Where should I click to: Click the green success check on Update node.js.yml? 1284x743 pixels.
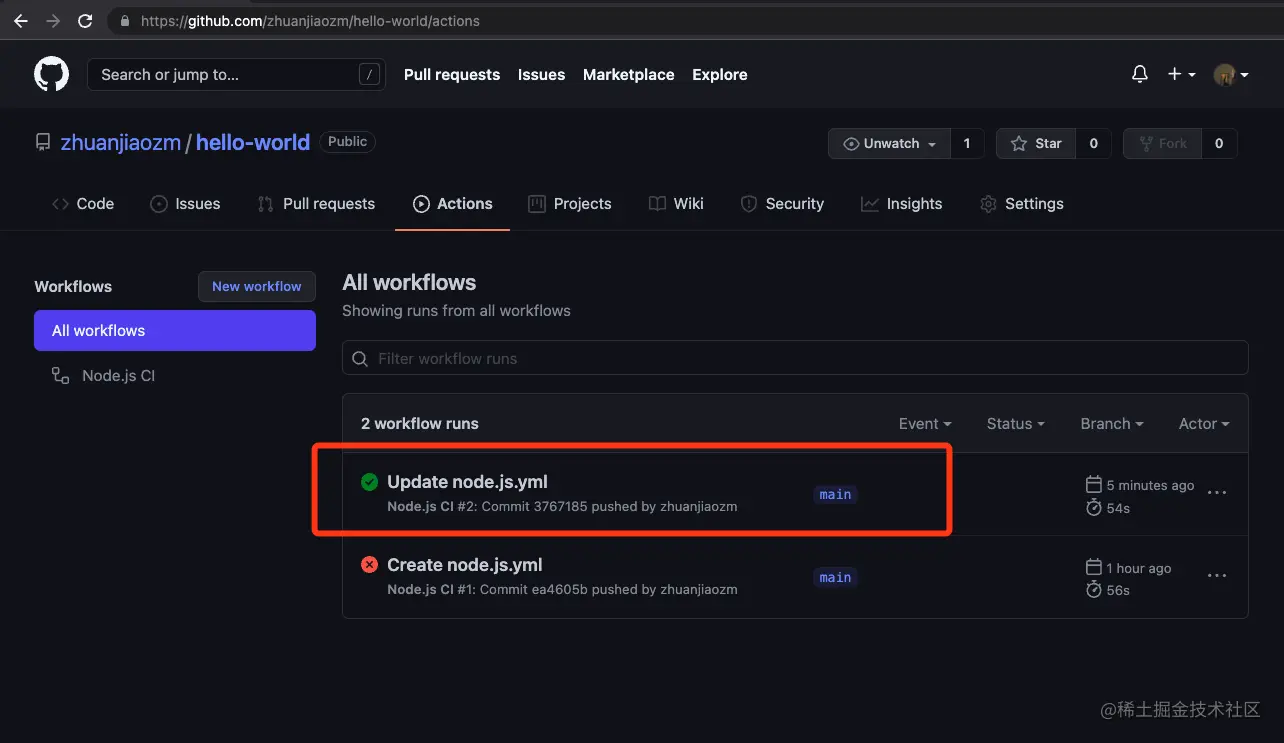tap(369, 482)
